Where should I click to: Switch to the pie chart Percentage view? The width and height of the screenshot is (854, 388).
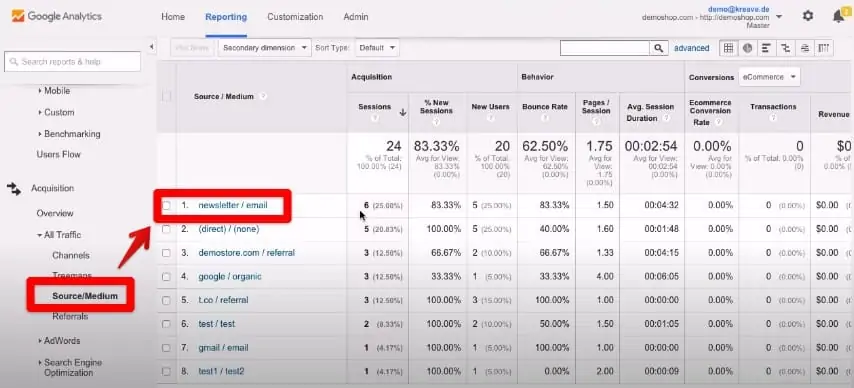coord(747,48)
